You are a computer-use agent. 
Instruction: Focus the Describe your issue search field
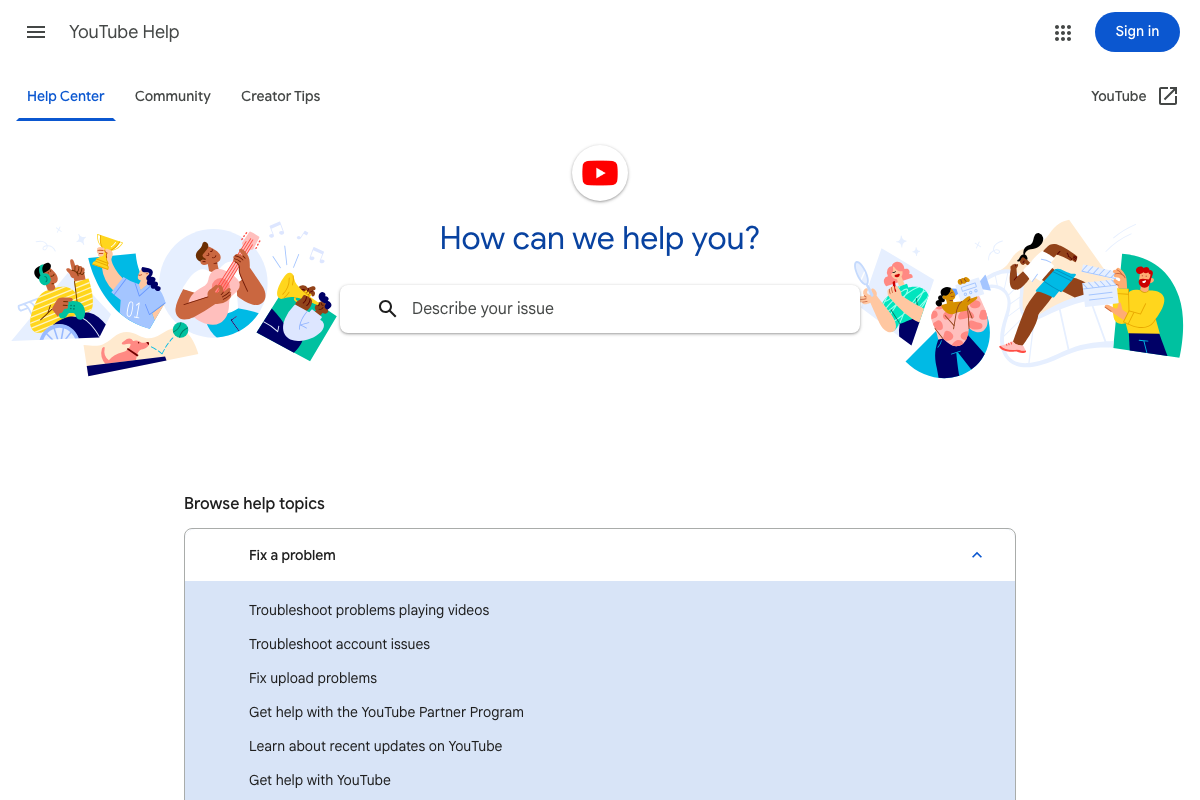click(x=600, y=309)
